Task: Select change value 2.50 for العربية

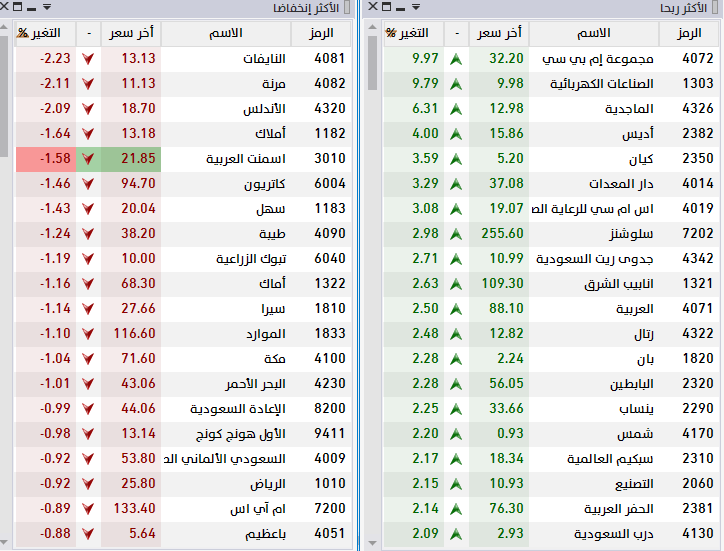Action: 425,309
